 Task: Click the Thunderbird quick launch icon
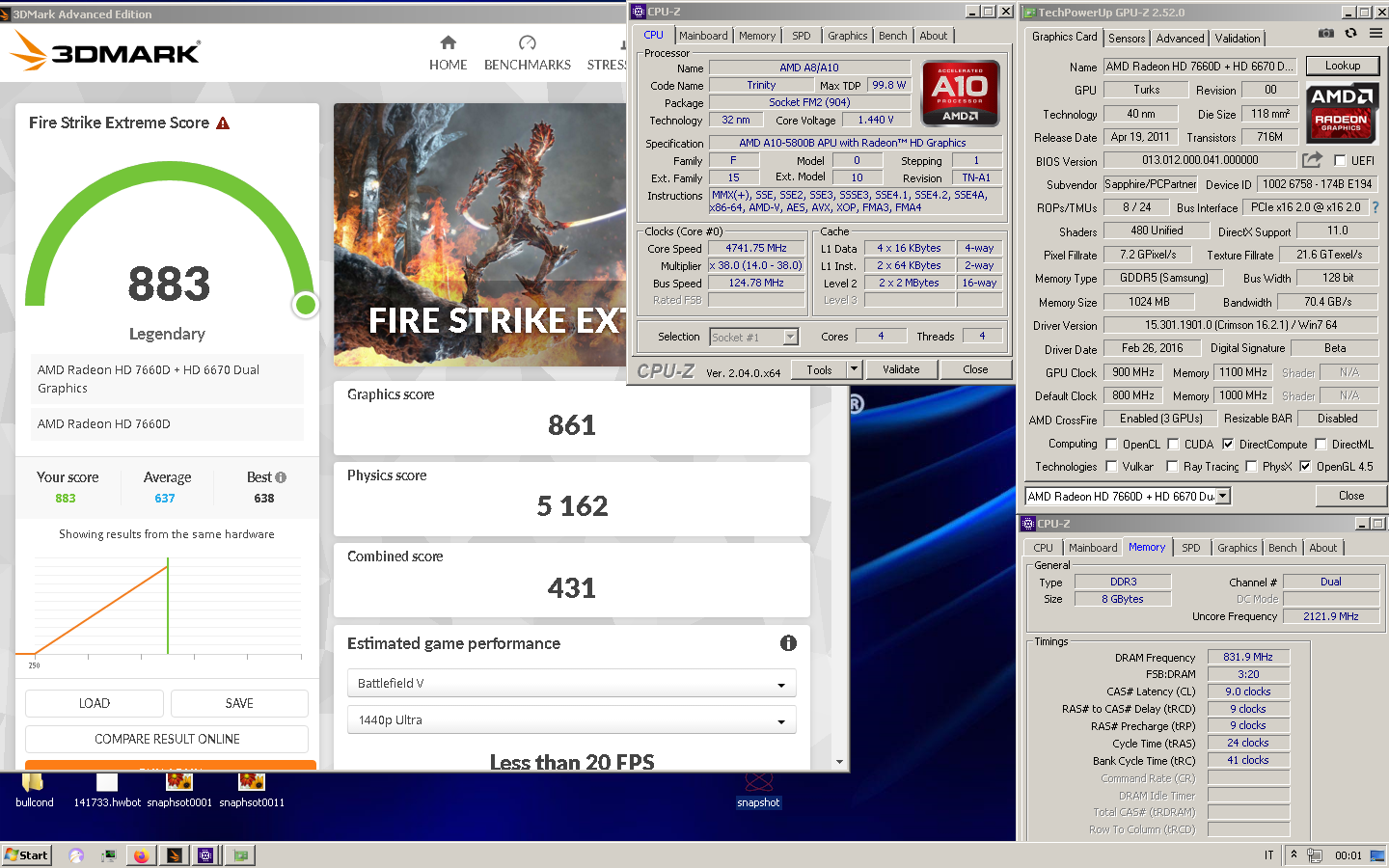[76, 855]
